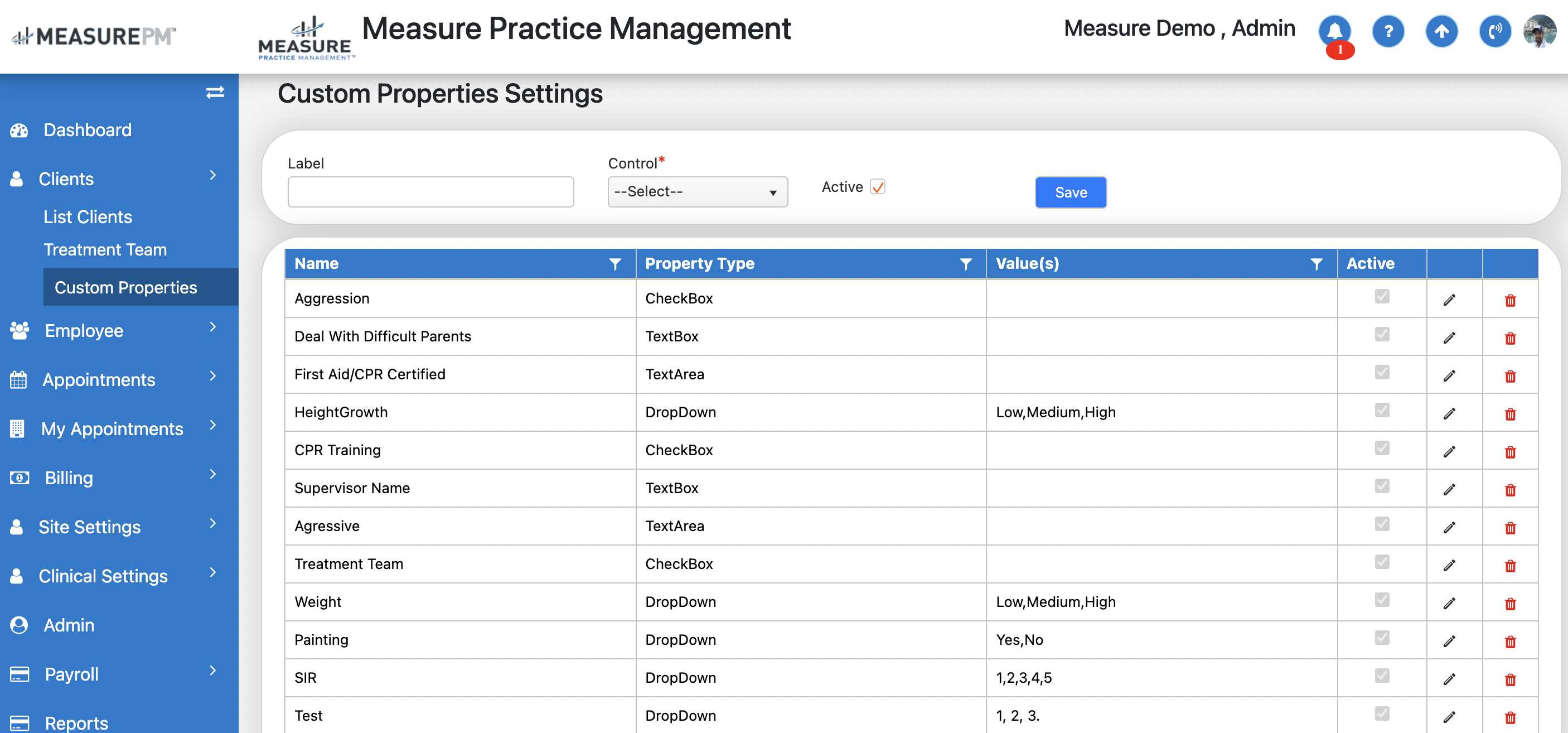Click the phone call icon in header
Viewport: 1568px width, 733px height.
[1494, 31]
